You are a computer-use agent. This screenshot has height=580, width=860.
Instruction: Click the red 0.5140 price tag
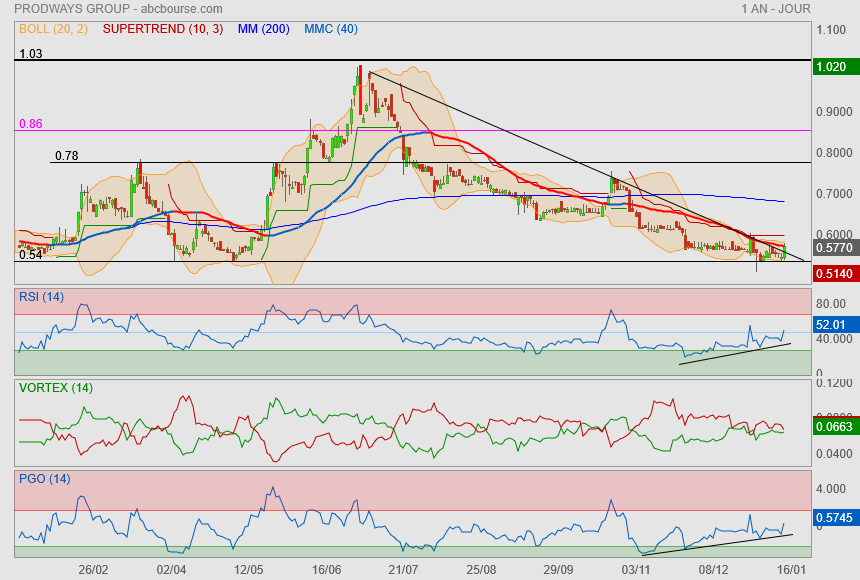tap(832, 273)
